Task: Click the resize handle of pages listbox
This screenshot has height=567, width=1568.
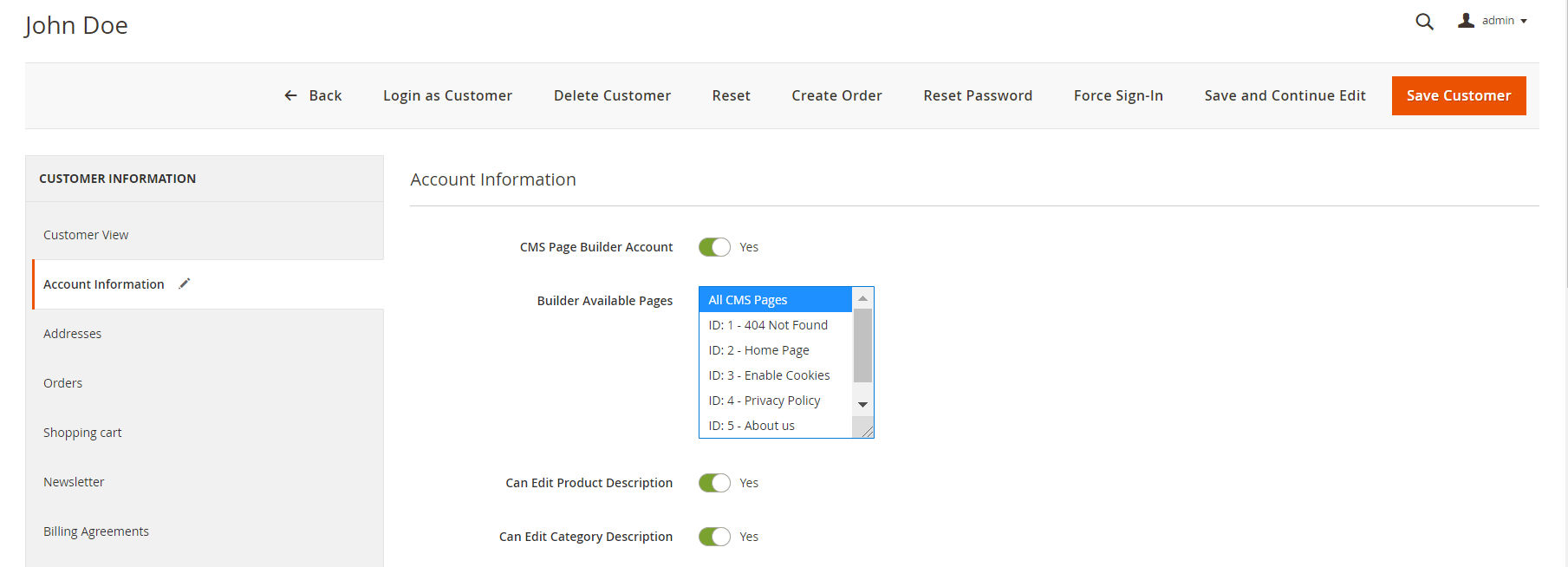Action: pyautogui.click(x=866, y=431)
